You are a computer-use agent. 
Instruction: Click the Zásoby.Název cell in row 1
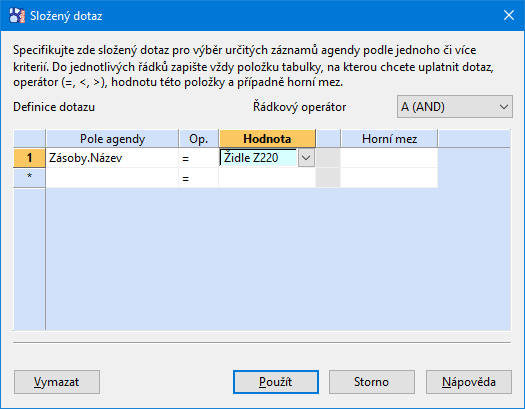click(x=112, y=158)
